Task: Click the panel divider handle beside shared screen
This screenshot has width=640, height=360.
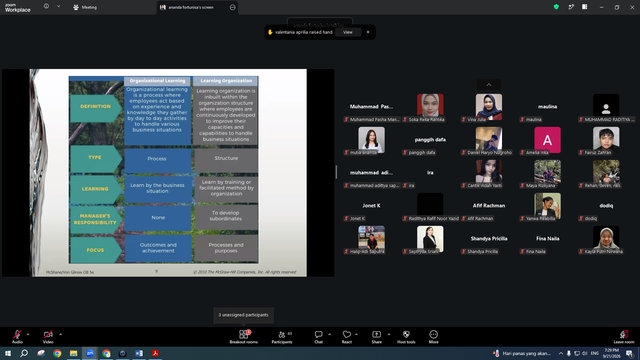Action: pos(336,172)
